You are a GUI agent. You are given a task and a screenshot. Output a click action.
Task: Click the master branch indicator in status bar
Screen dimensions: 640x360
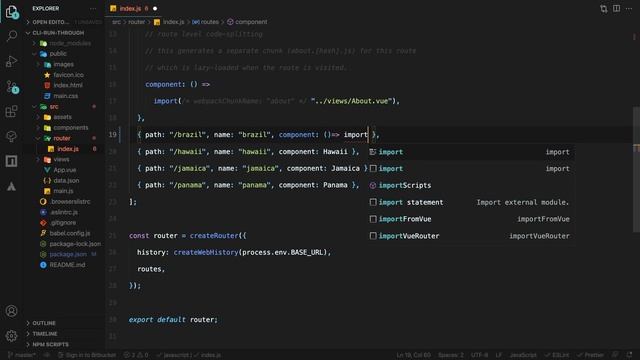(22, 355)
